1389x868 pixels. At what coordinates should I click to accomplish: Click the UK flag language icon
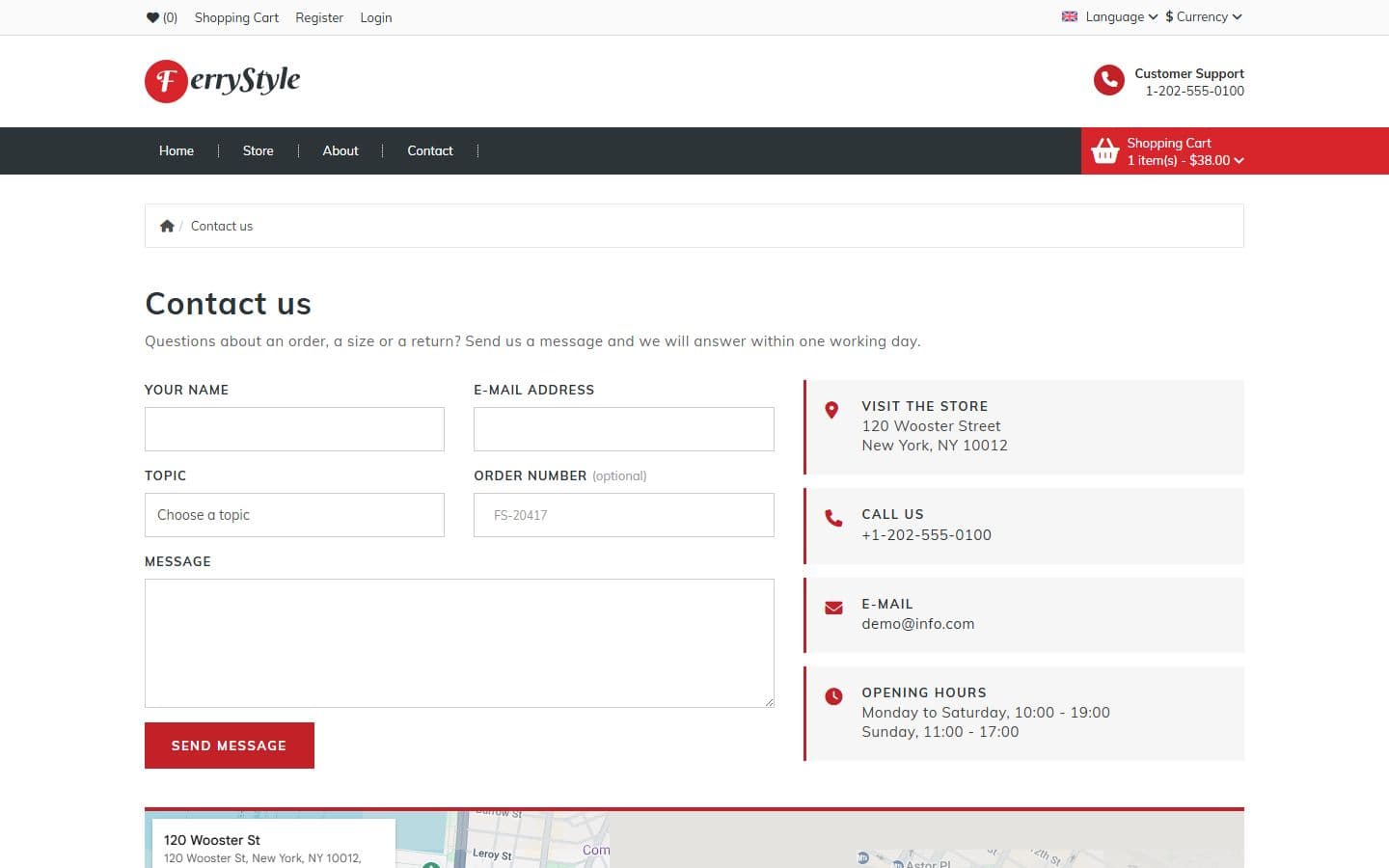click(1070, 16)
